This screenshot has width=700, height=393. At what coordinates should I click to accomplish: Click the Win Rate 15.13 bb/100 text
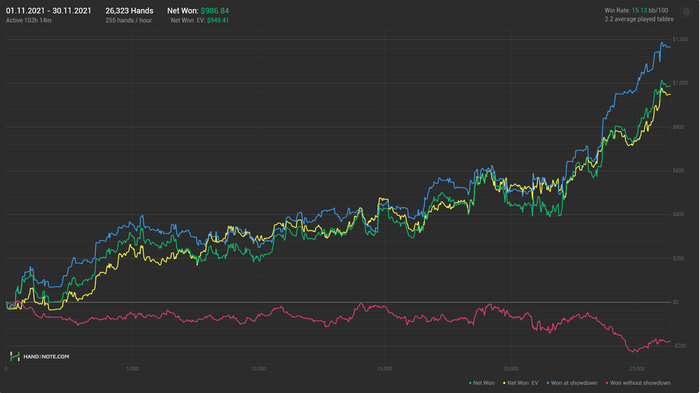click(637, 10)
